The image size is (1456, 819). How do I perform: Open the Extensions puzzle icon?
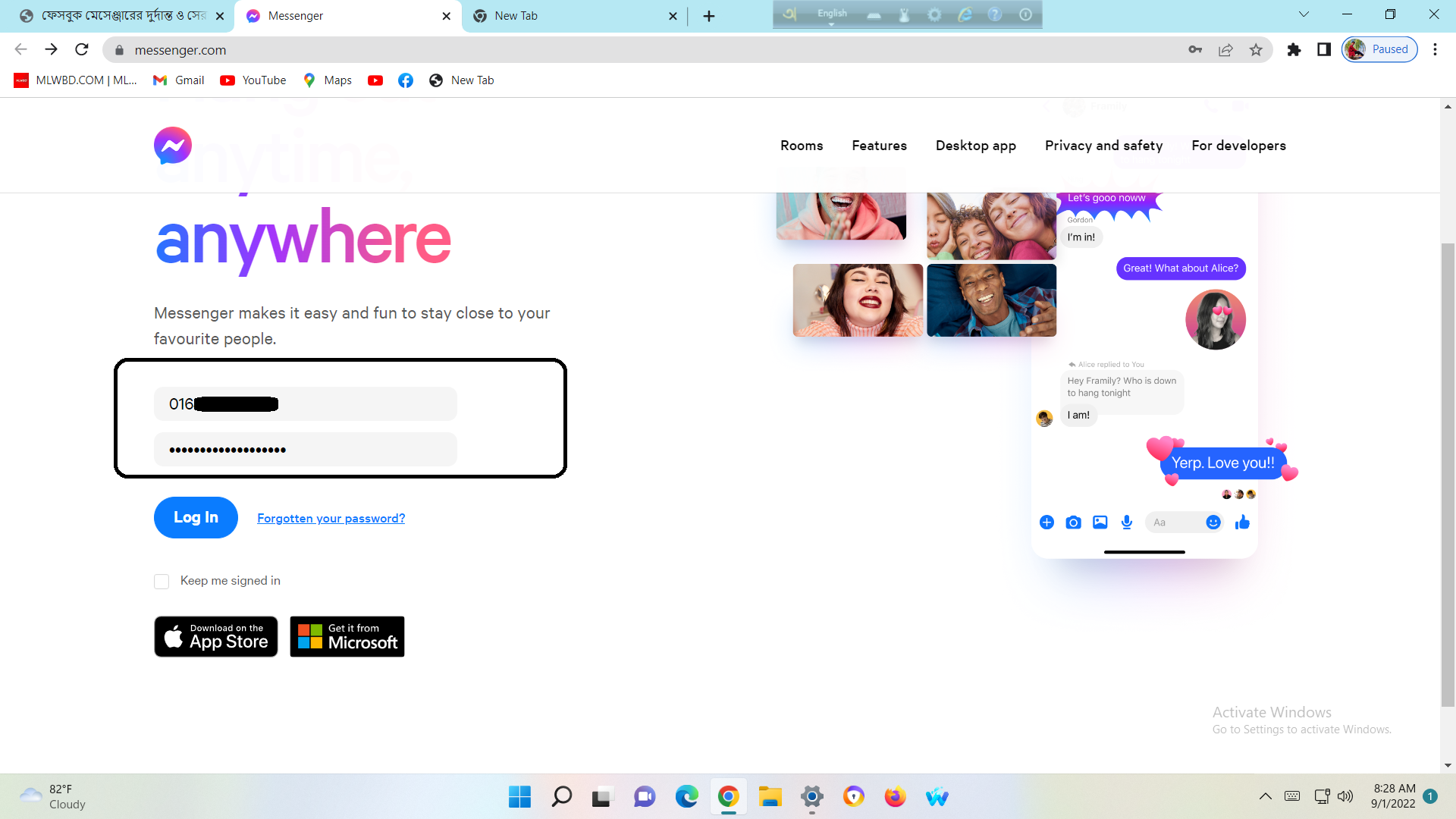click(x=1294, y=50)
